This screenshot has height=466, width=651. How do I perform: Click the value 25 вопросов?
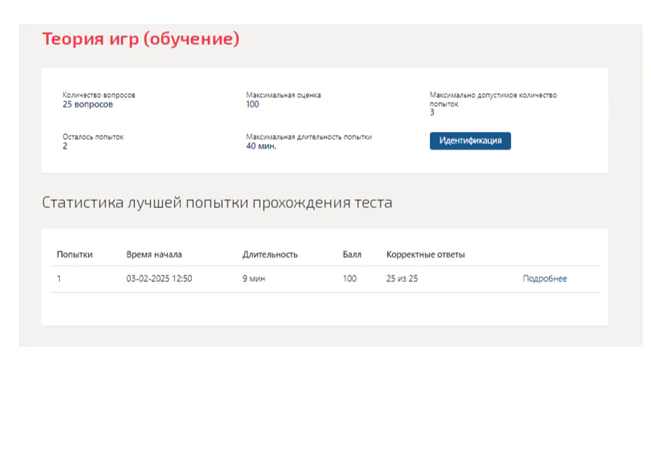[x=88, y=104]
